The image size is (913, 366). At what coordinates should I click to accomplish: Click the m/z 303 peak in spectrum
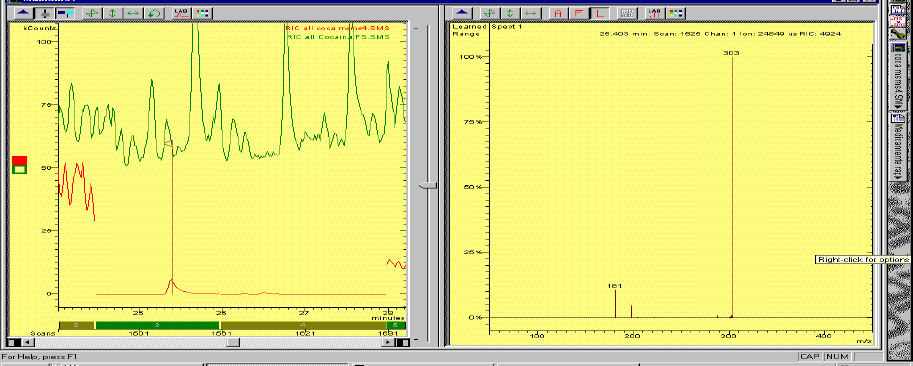point(732,186)
